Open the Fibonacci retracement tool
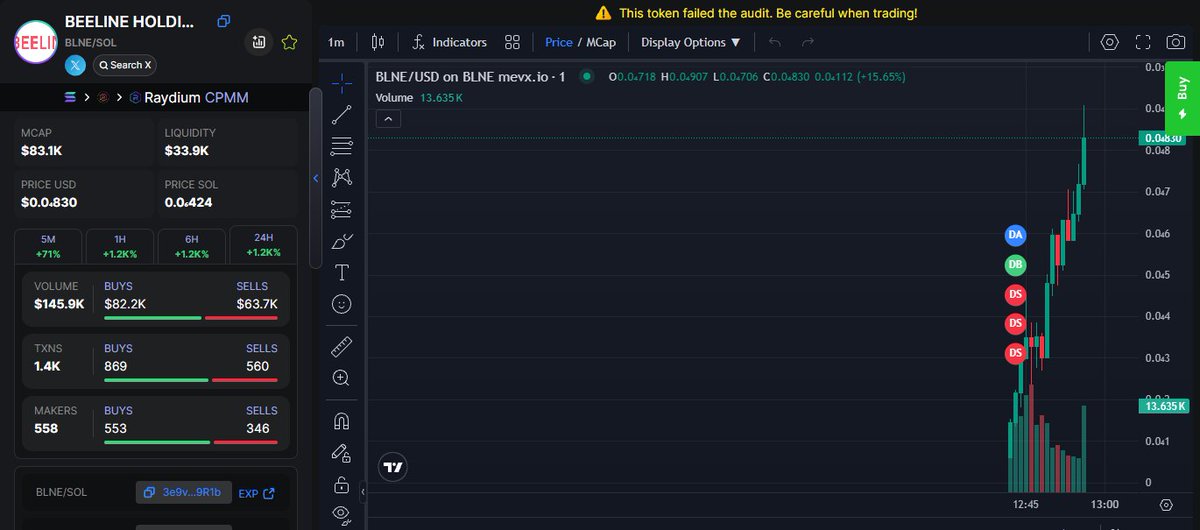Viewport: 1200px width, 530px height. (341, 146)
